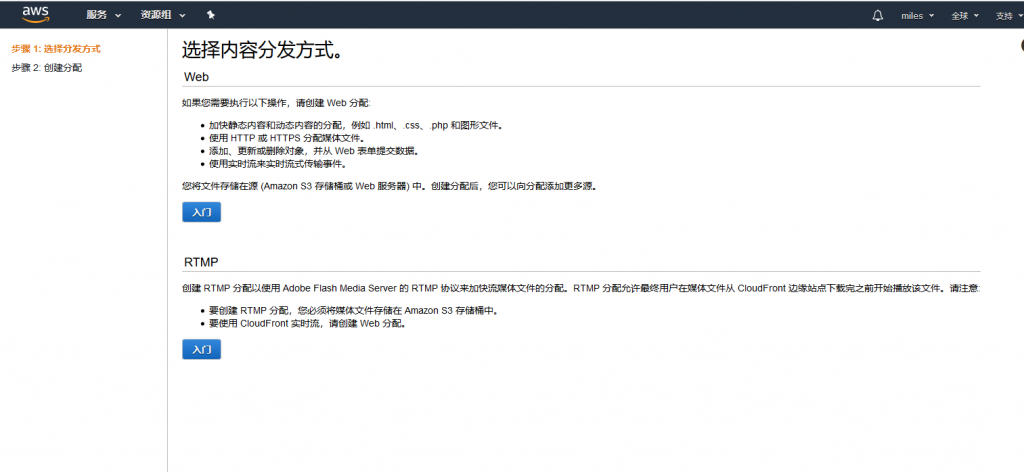Click the AWS logo home icon

click(x=35, y=14)
